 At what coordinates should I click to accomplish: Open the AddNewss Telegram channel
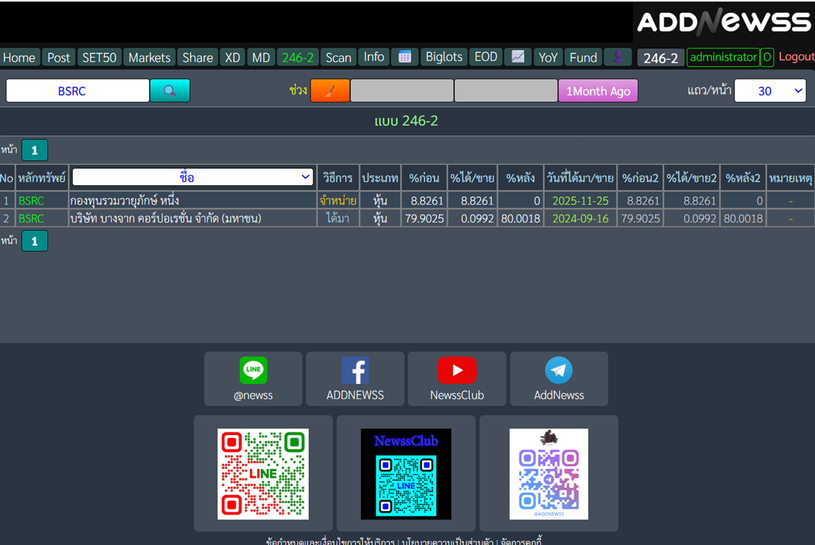tap(559, 379)
